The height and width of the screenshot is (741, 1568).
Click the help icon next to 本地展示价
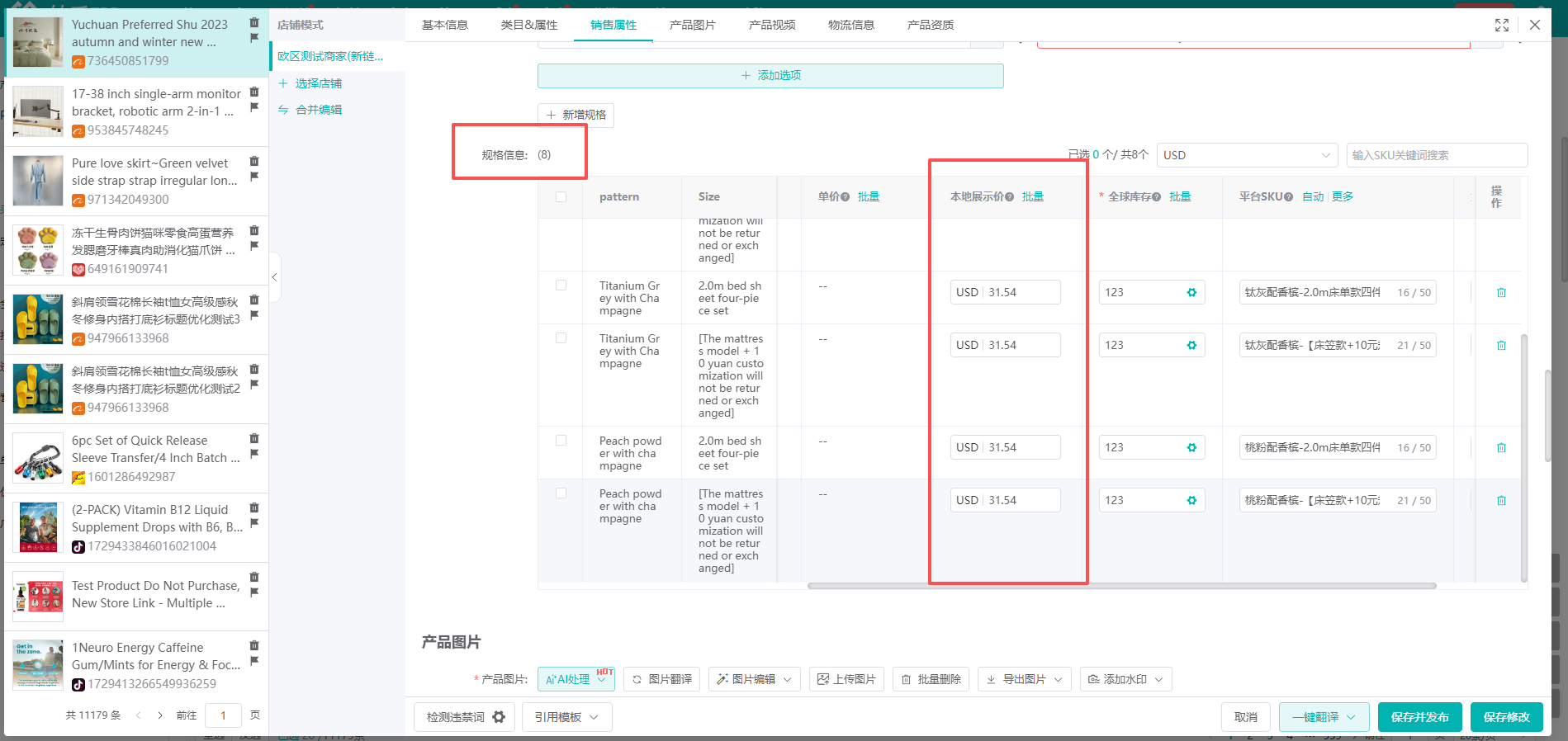pyautogui.click(x=1009, y=196)
